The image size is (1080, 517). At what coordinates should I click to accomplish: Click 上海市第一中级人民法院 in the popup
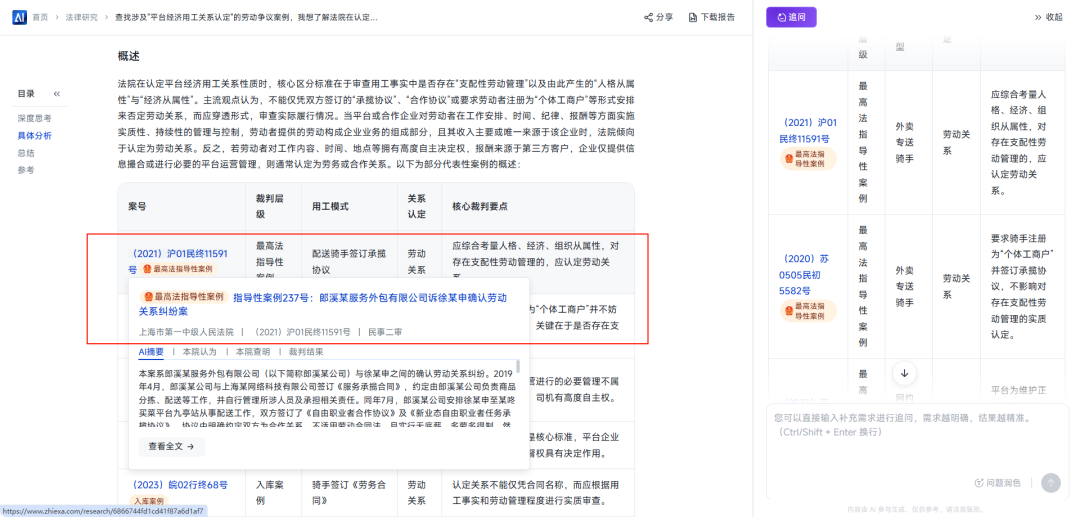point(186,332)
